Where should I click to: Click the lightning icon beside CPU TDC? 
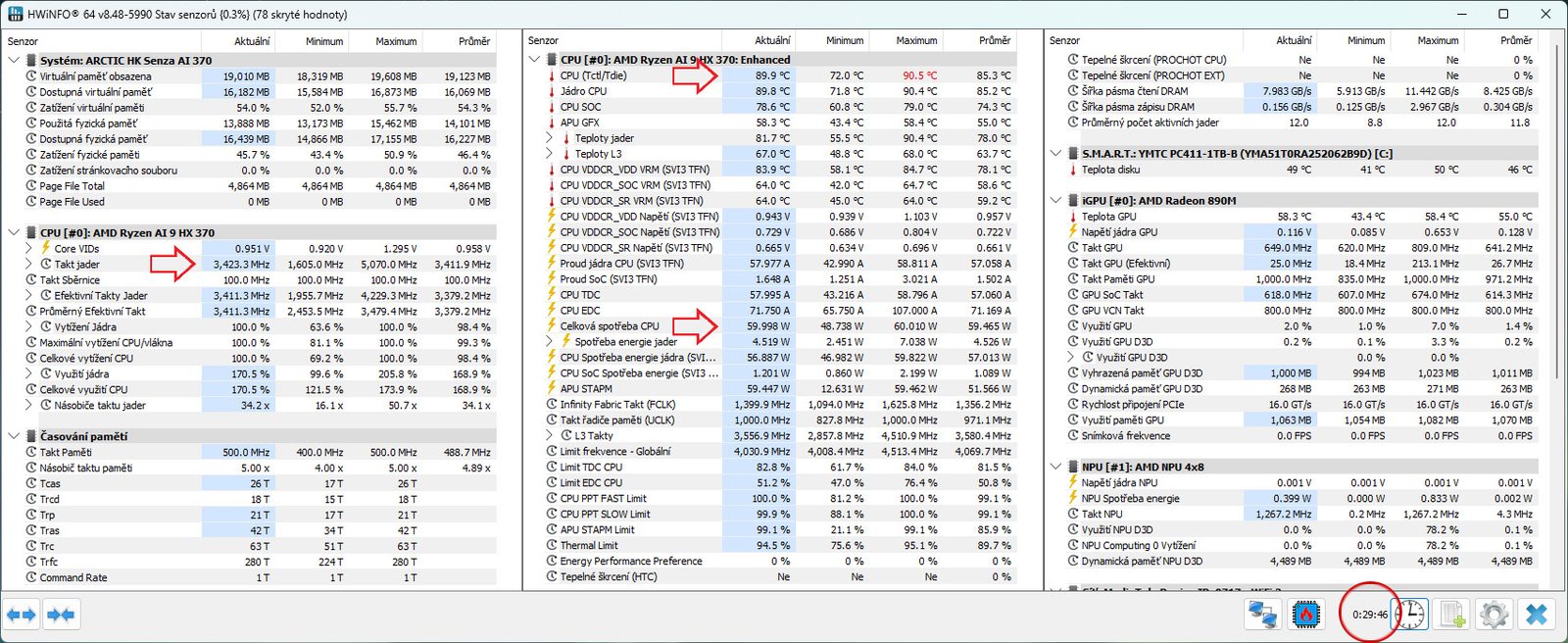pos(552,295)
